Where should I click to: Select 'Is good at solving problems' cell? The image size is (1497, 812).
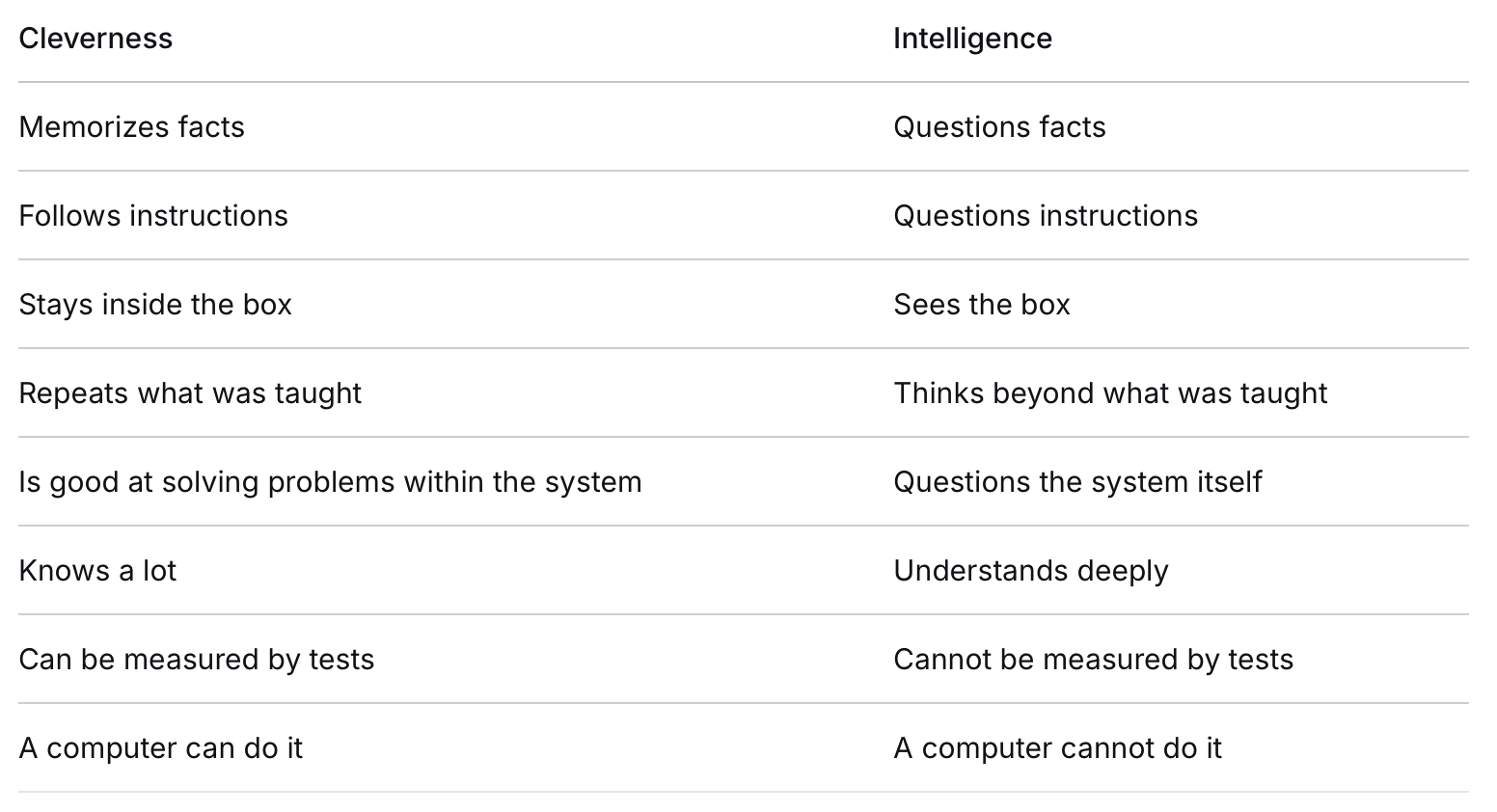click(x=330, y=482)
